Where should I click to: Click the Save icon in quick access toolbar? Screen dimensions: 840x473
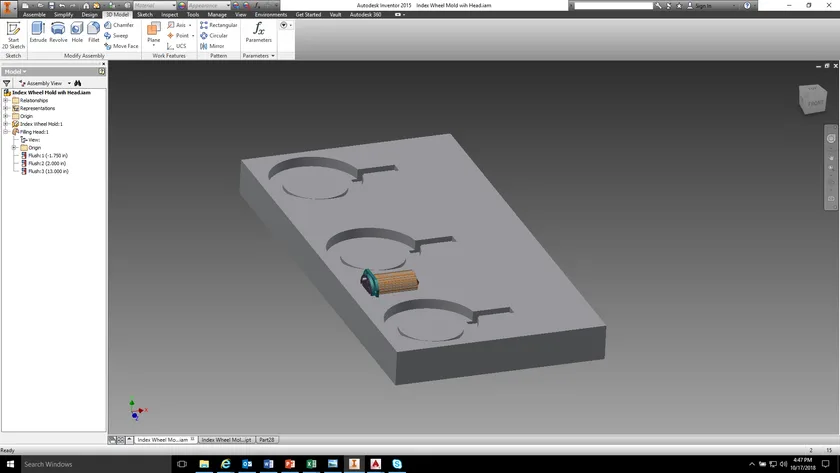click(x=51, y=5)
